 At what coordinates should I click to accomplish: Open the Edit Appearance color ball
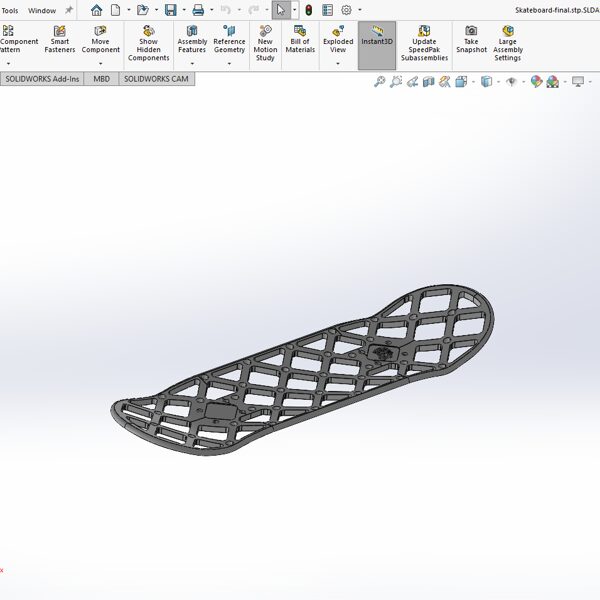[x=536, y=82]
